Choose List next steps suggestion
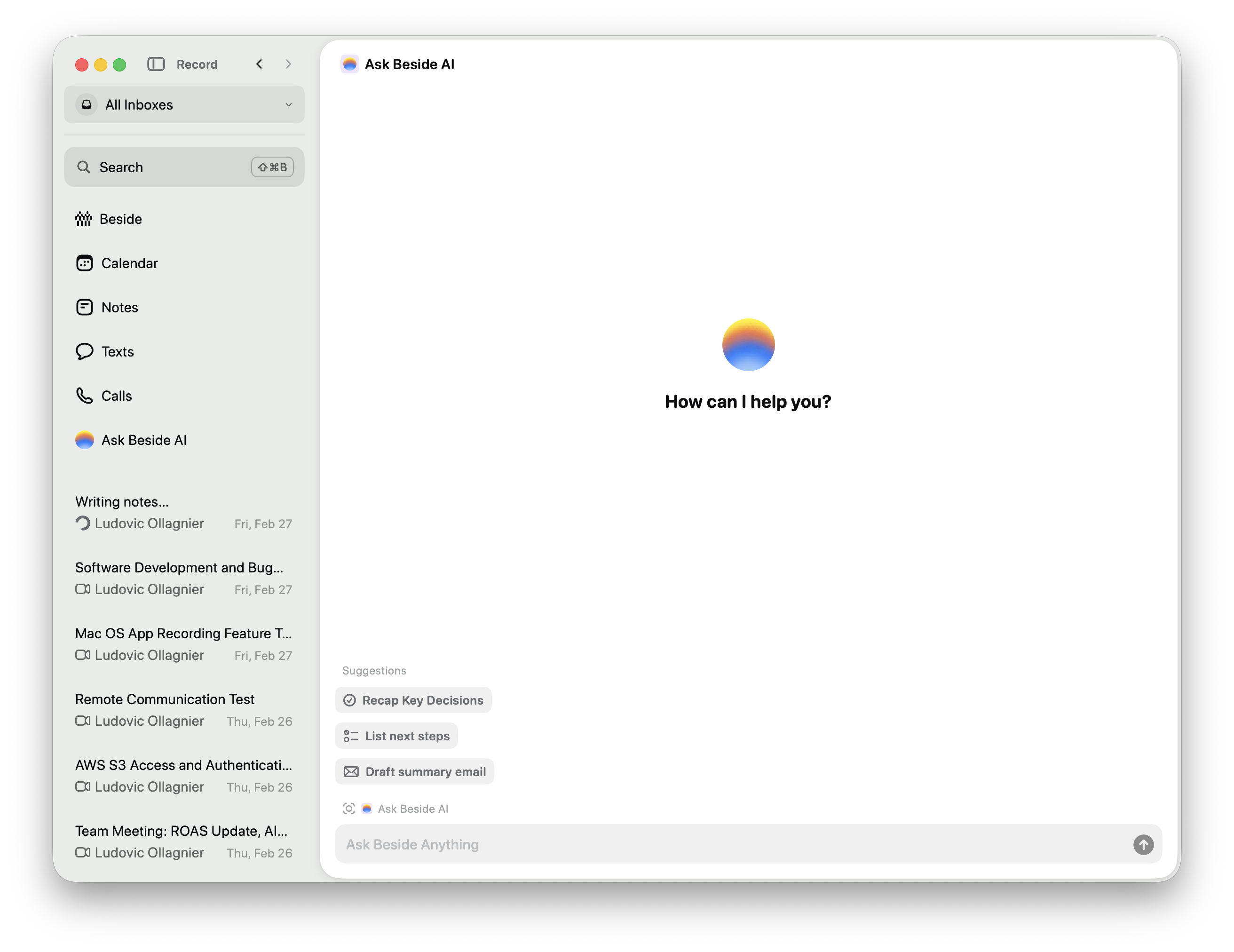1234x952 pixels. pos(396,736)
